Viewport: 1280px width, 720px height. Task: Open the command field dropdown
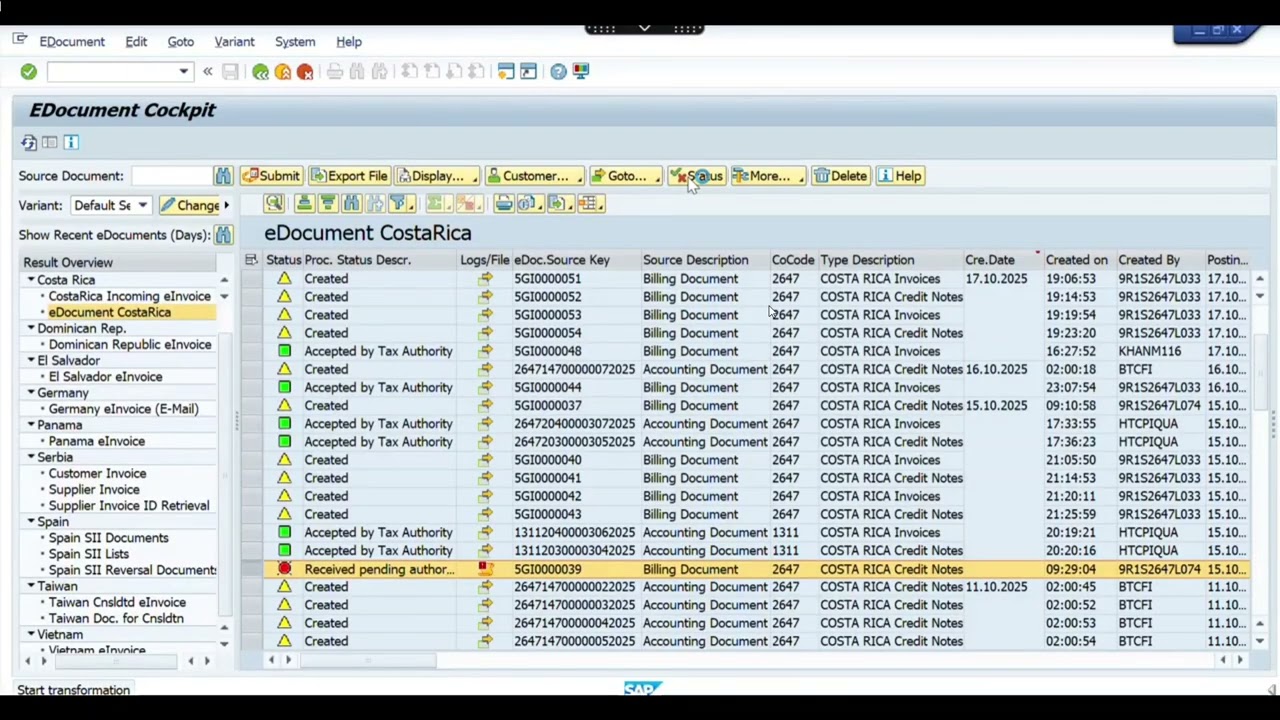click(184, 72)
